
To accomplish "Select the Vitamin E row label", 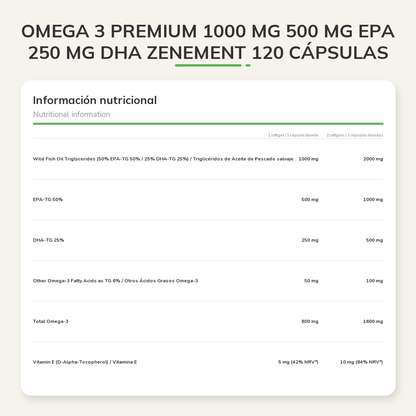I will [x=85, y=362].
